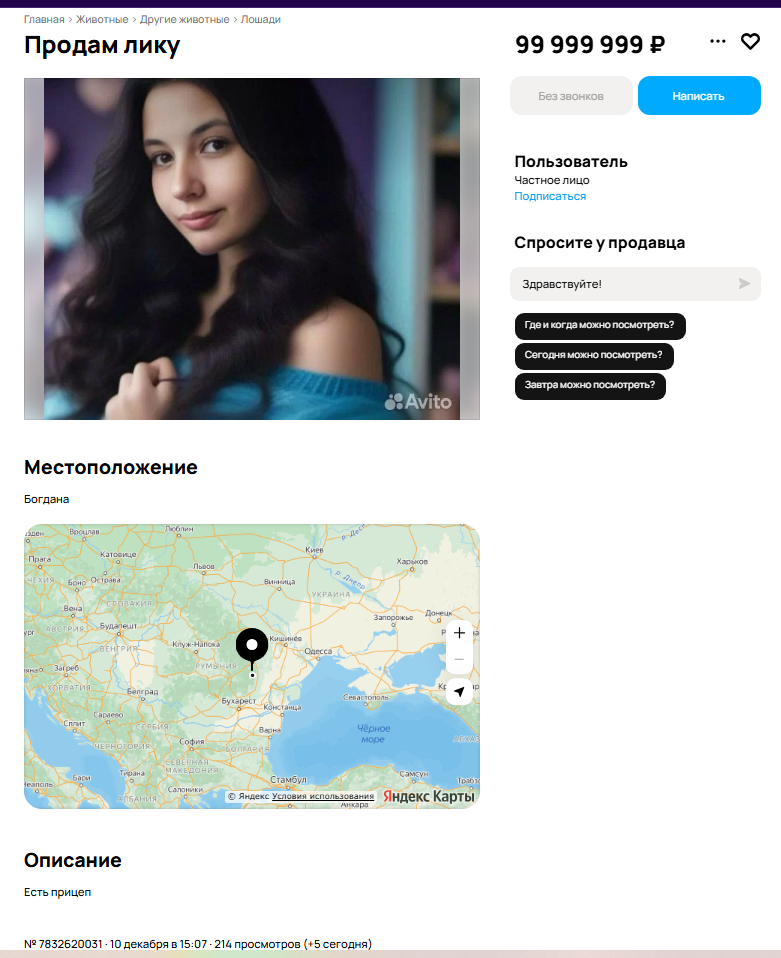Open Лошади breadcrumb category
This screenshot has height=958, width=781.
[261, 20]
